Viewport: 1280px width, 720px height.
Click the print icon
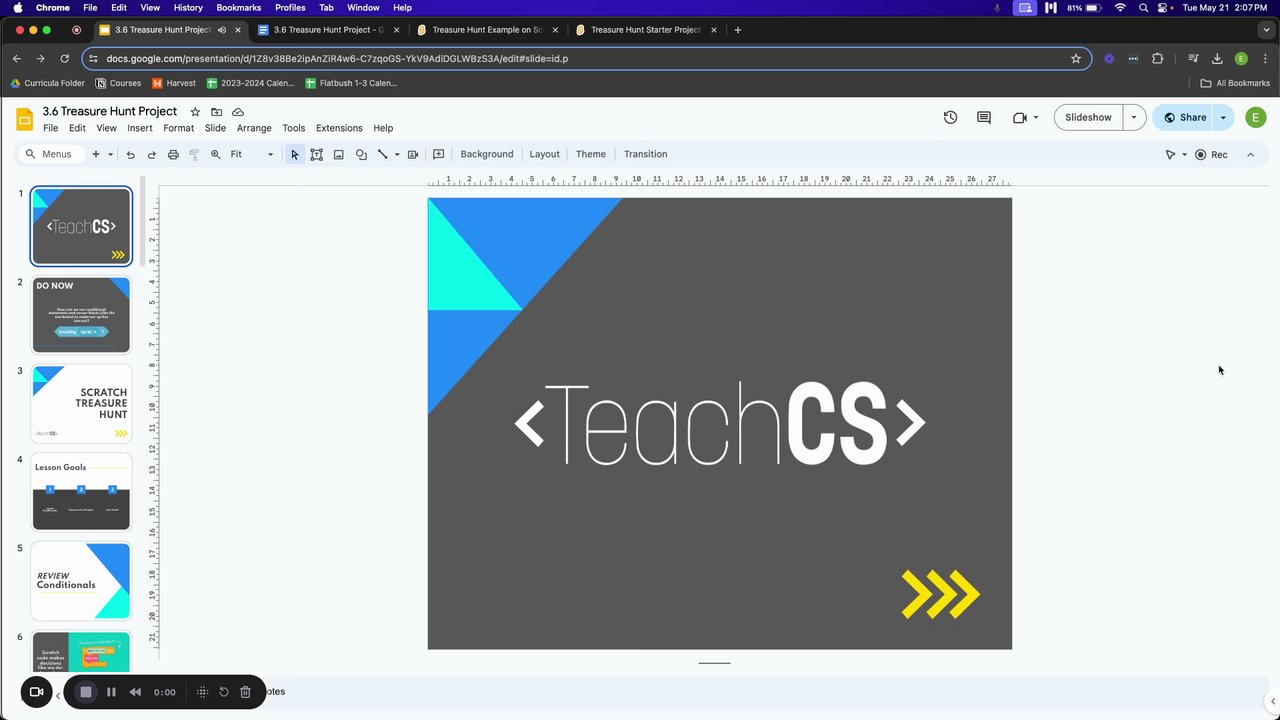(x=173, y=154)
